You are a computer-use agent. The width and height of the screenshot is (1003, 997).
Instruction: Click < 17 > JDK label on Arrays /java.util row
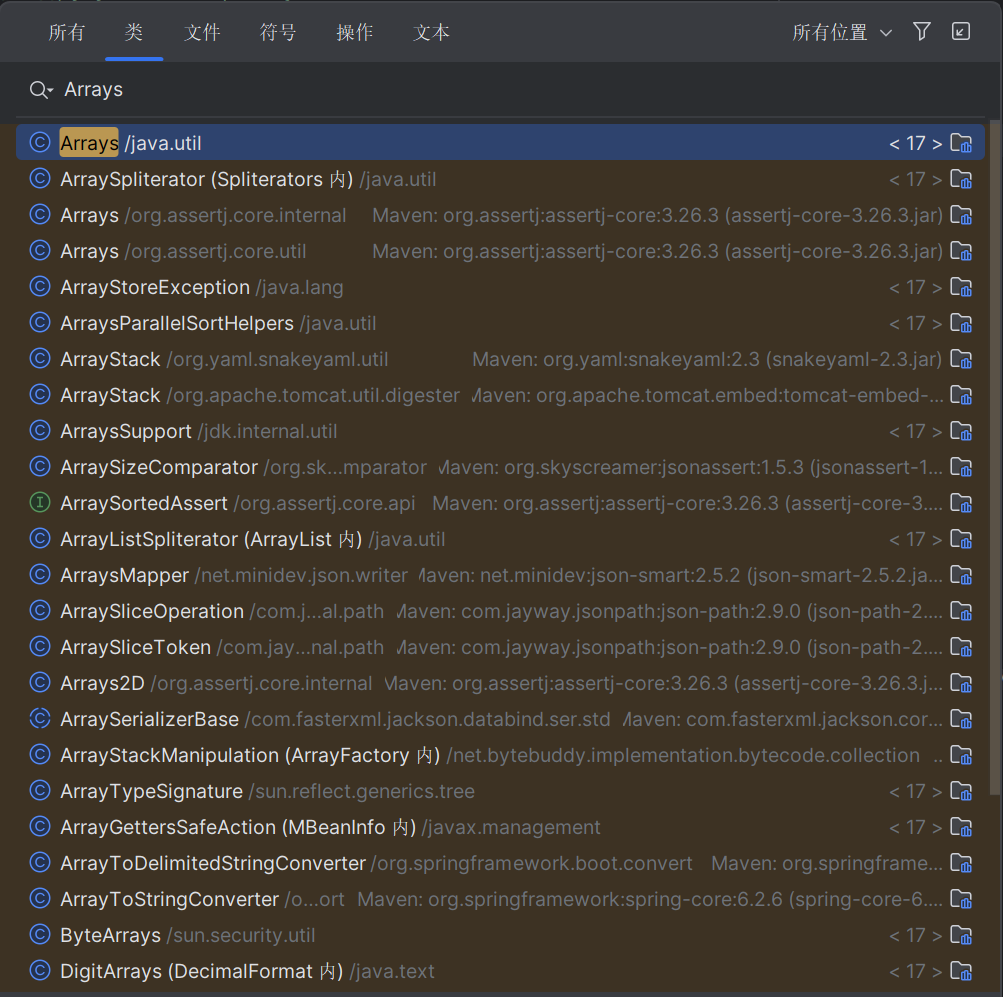pyautogui.click(x=915, y=143)
